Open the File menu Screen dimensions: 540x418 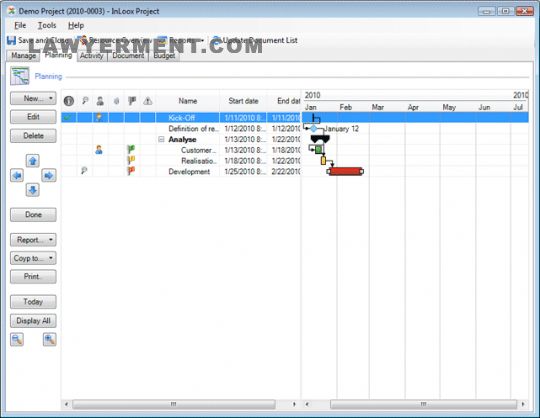20,25
